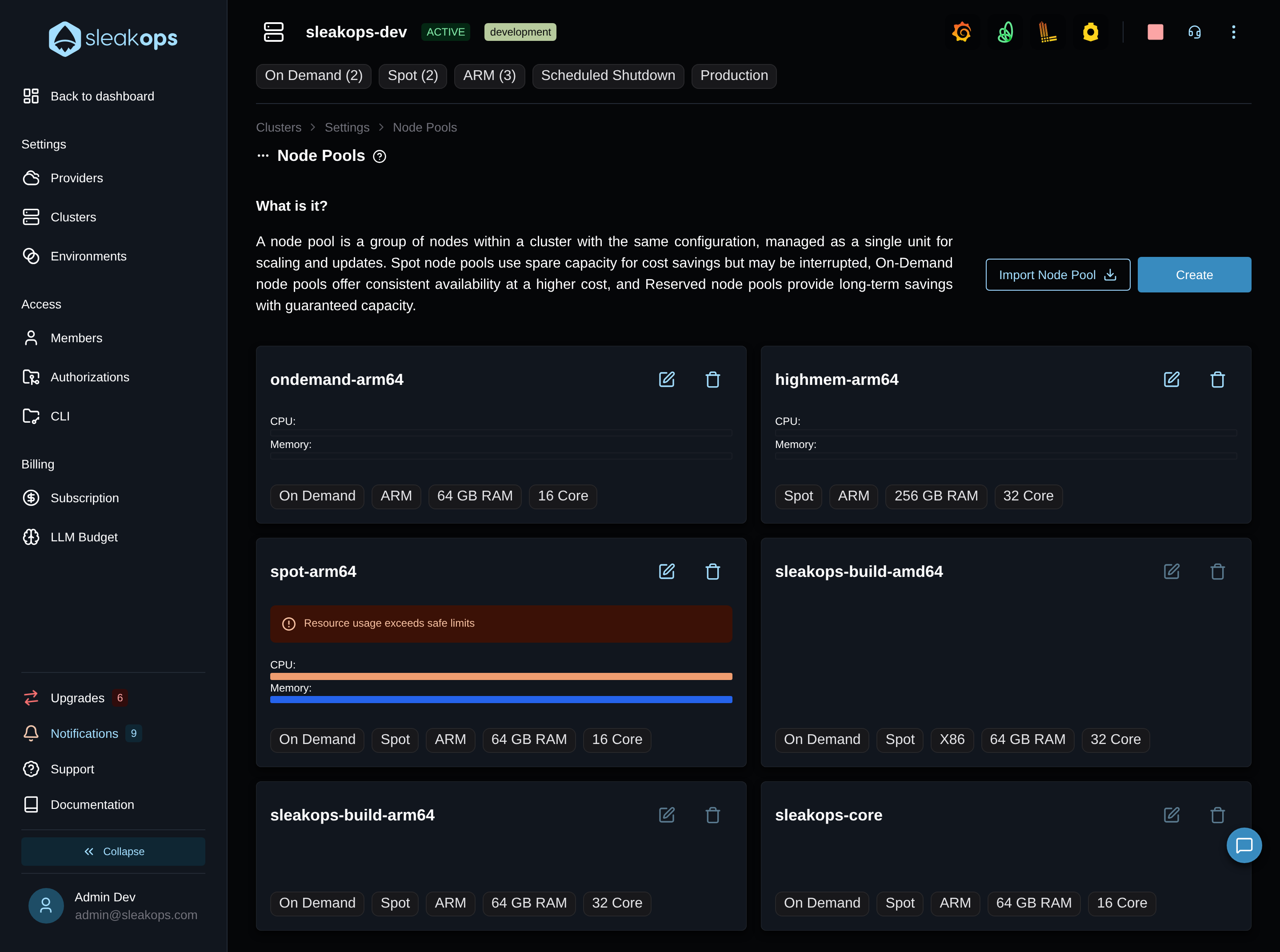Click Settings breadcrumb link
This screenshot has height=952, width=1280.
point(347,128)
